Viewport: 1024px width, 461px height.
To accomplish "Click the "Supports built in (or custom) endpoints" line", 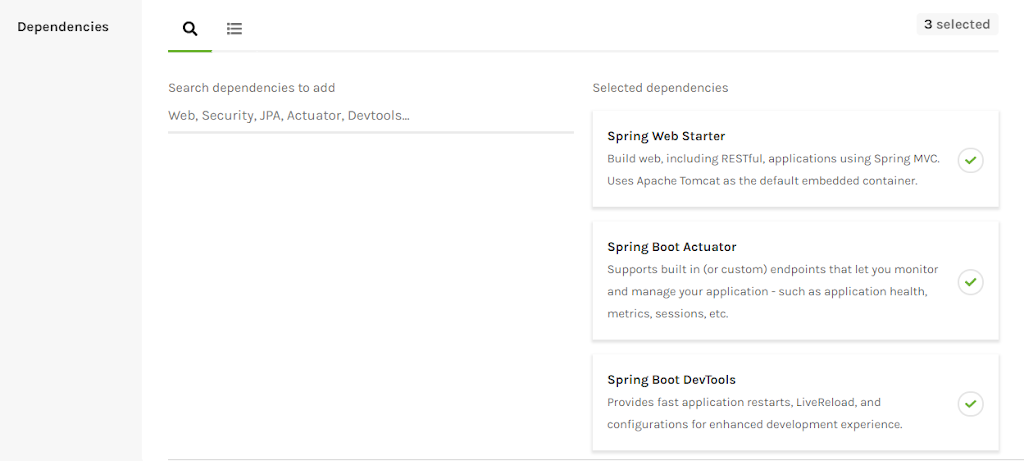I will click(773, 269).
